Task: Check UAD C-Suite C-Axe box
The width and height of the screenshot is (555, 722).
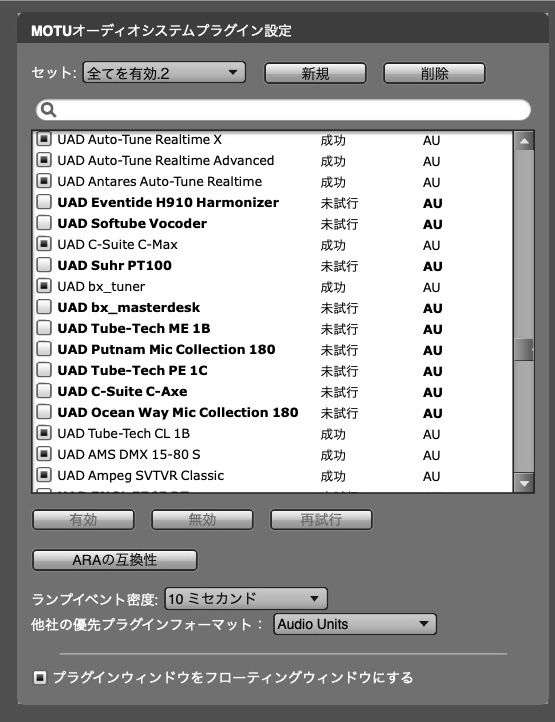Action: pyautogui.click(x=44, y=391)
